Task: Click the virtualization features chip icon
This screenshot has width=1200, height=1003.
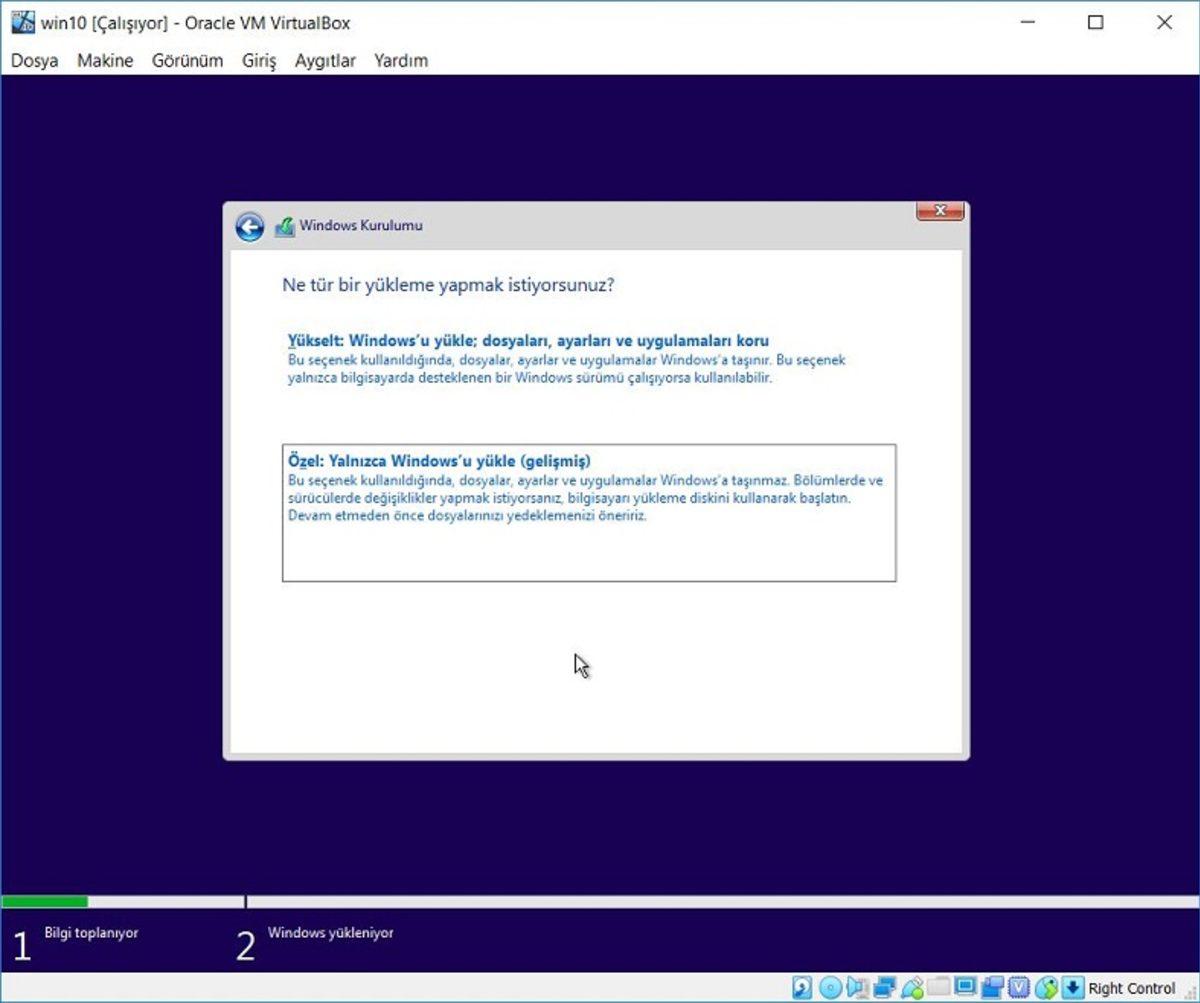Action: click(x=1018, y=989)
